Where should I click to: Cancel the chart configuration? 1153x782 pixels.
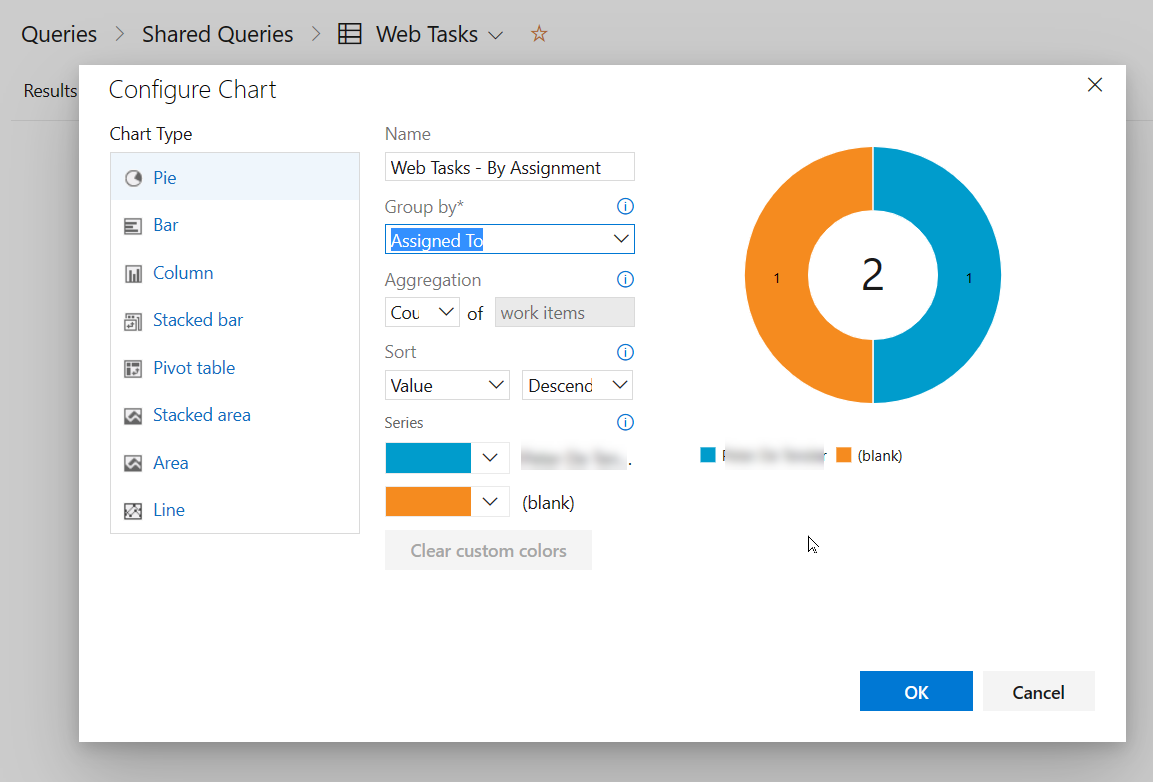point(1038,692)
